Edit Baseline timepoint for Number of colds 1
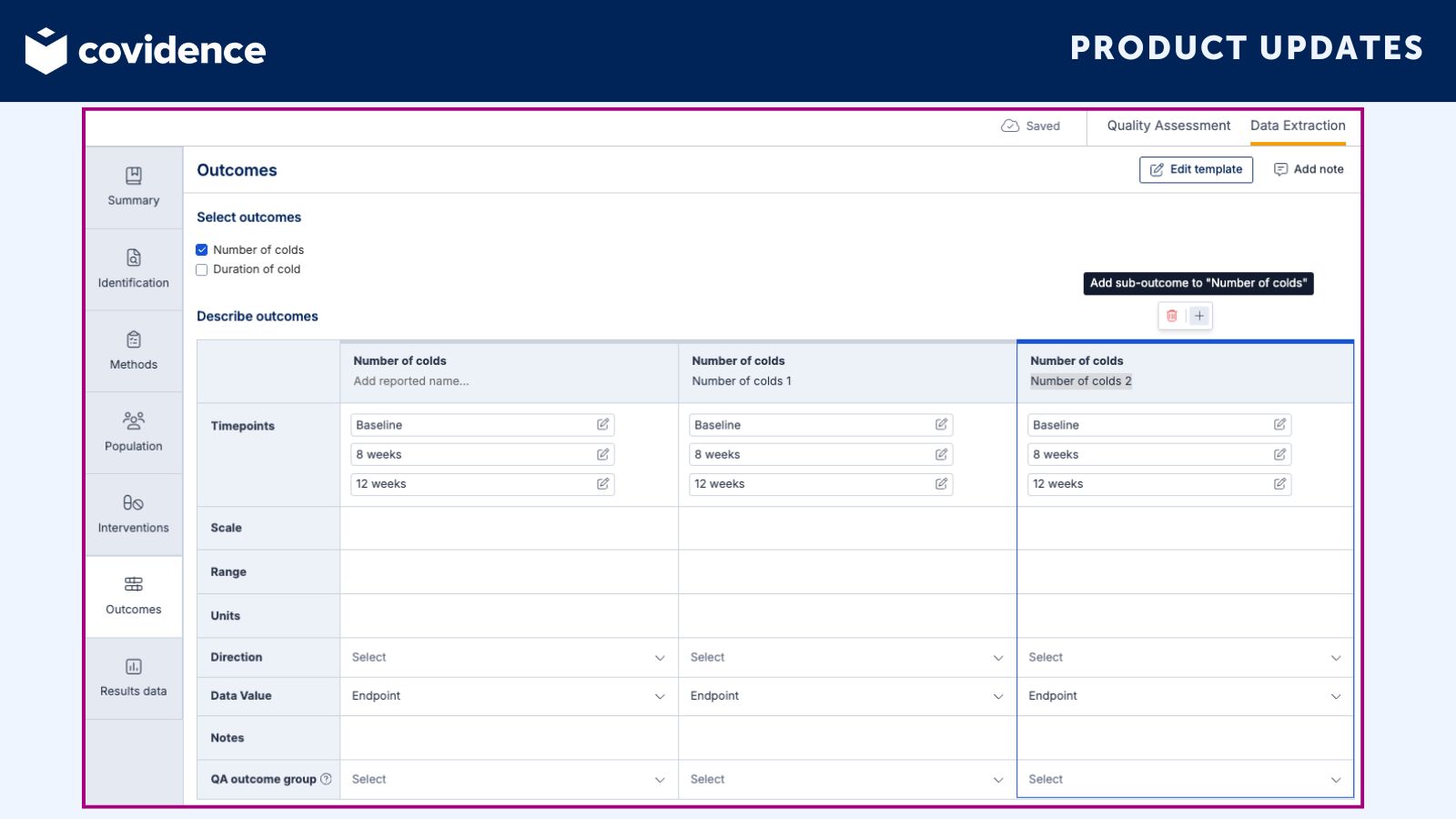 click(941, 425)
